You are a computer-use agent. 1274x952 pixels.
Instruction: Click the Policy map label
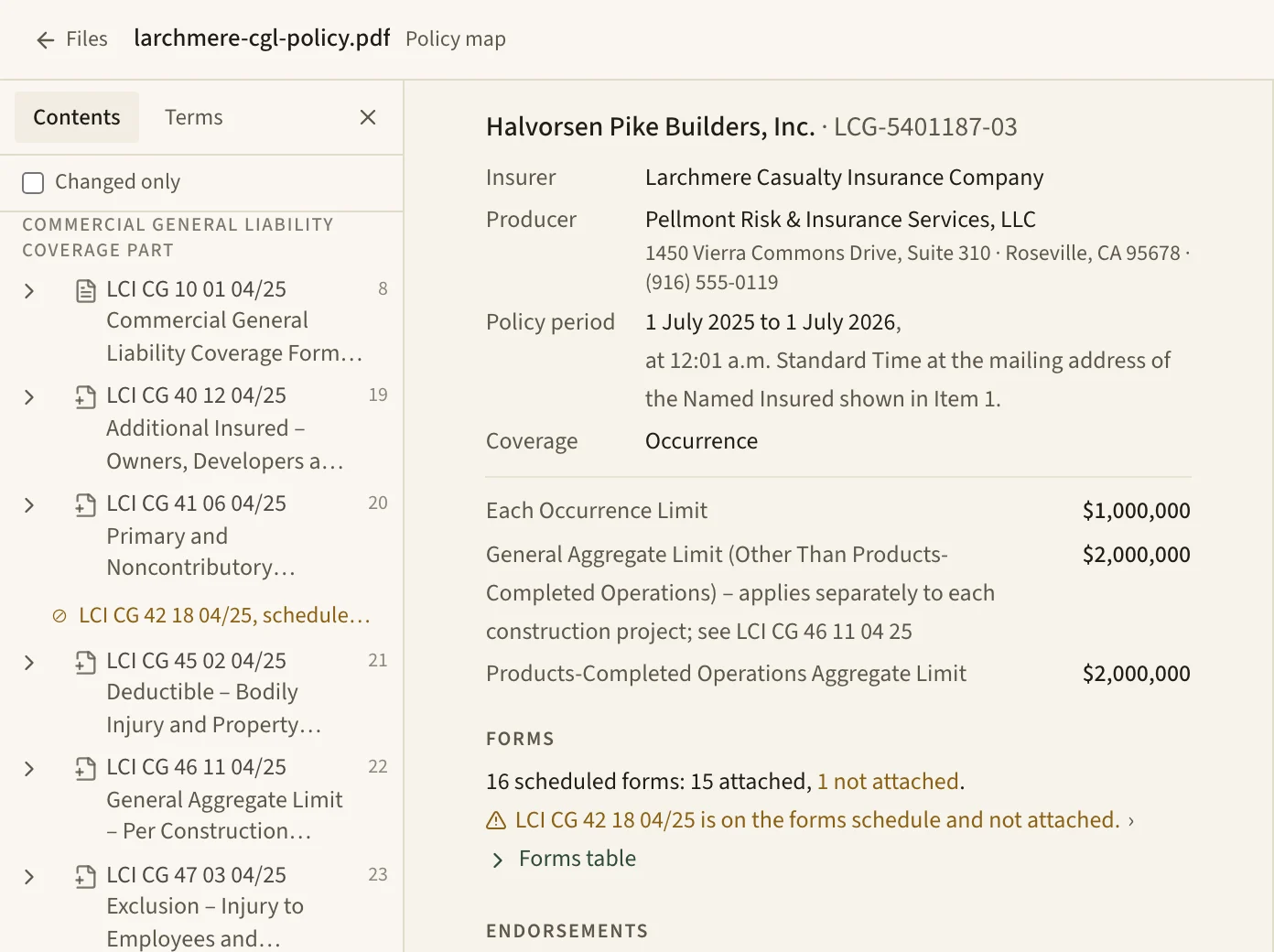[456, 39]
